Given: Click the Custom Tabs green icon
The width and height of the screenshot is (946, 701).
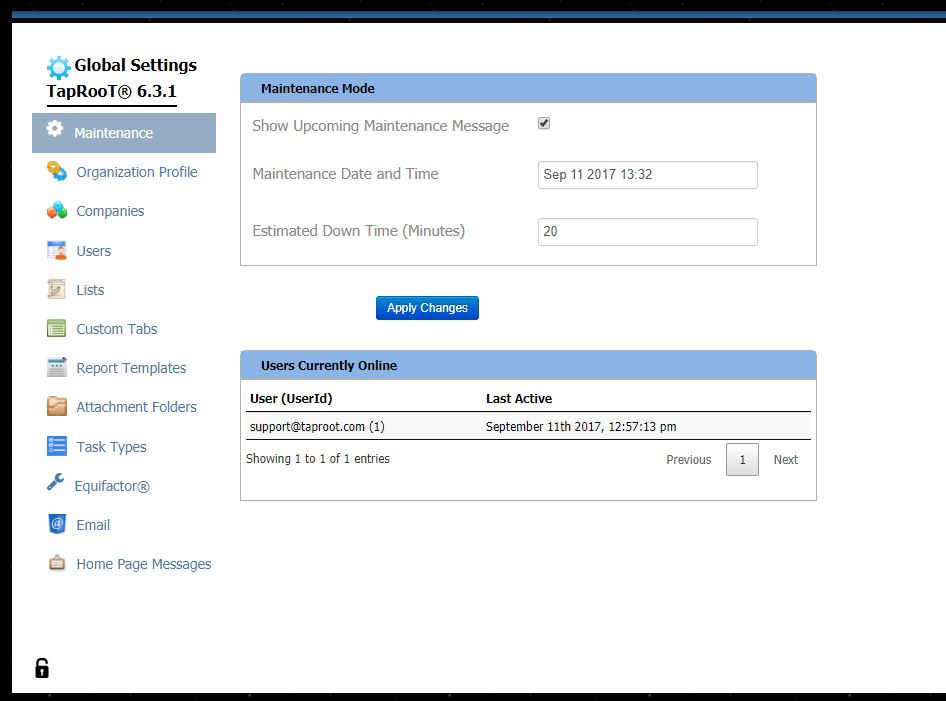Looking at the screenshot, I should [x=57, y=328].
